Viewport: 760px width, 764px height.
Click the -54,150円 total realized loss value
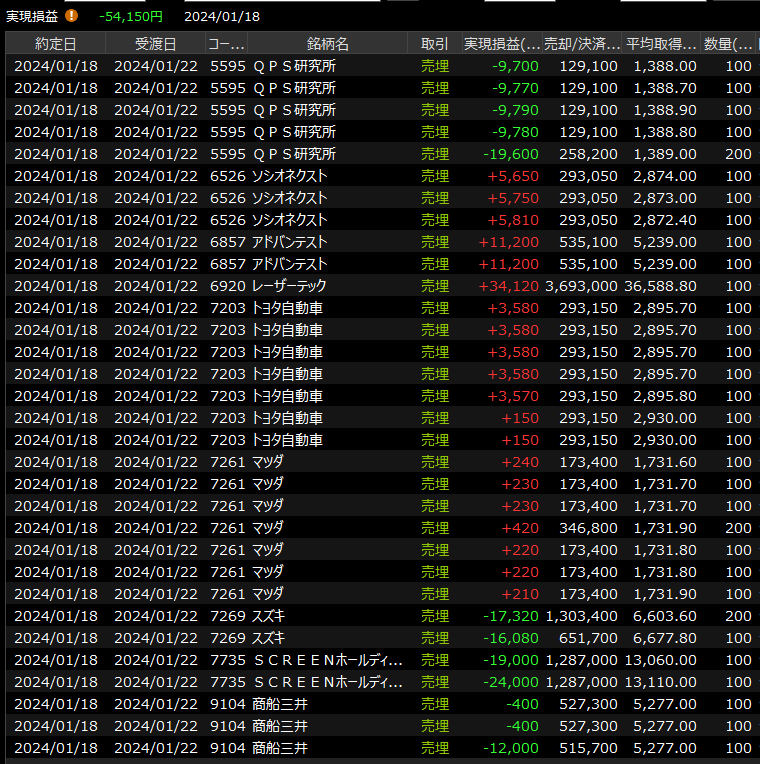(131, 16)
